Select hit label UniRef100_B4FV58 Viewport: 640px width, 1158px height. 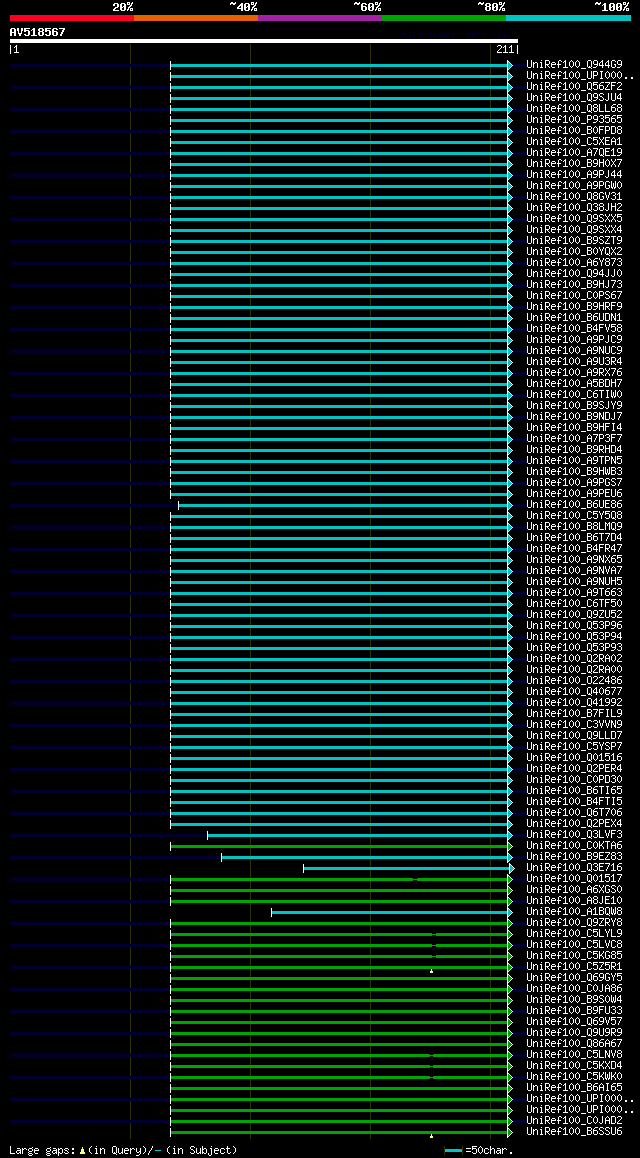pos(574,328)
